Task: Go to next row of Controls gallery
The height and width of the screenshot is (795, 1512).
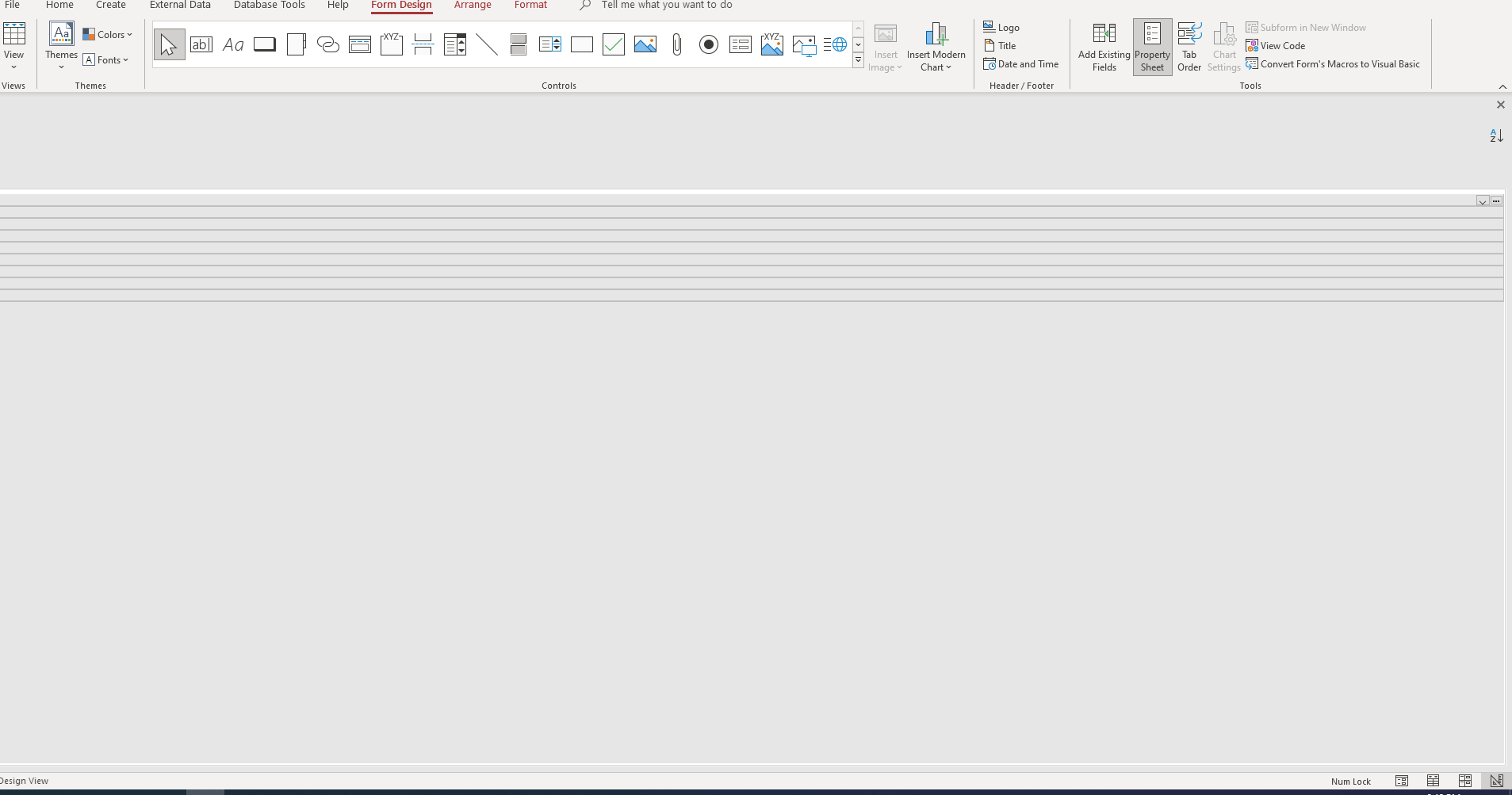Action: click(x=858, y=44)
